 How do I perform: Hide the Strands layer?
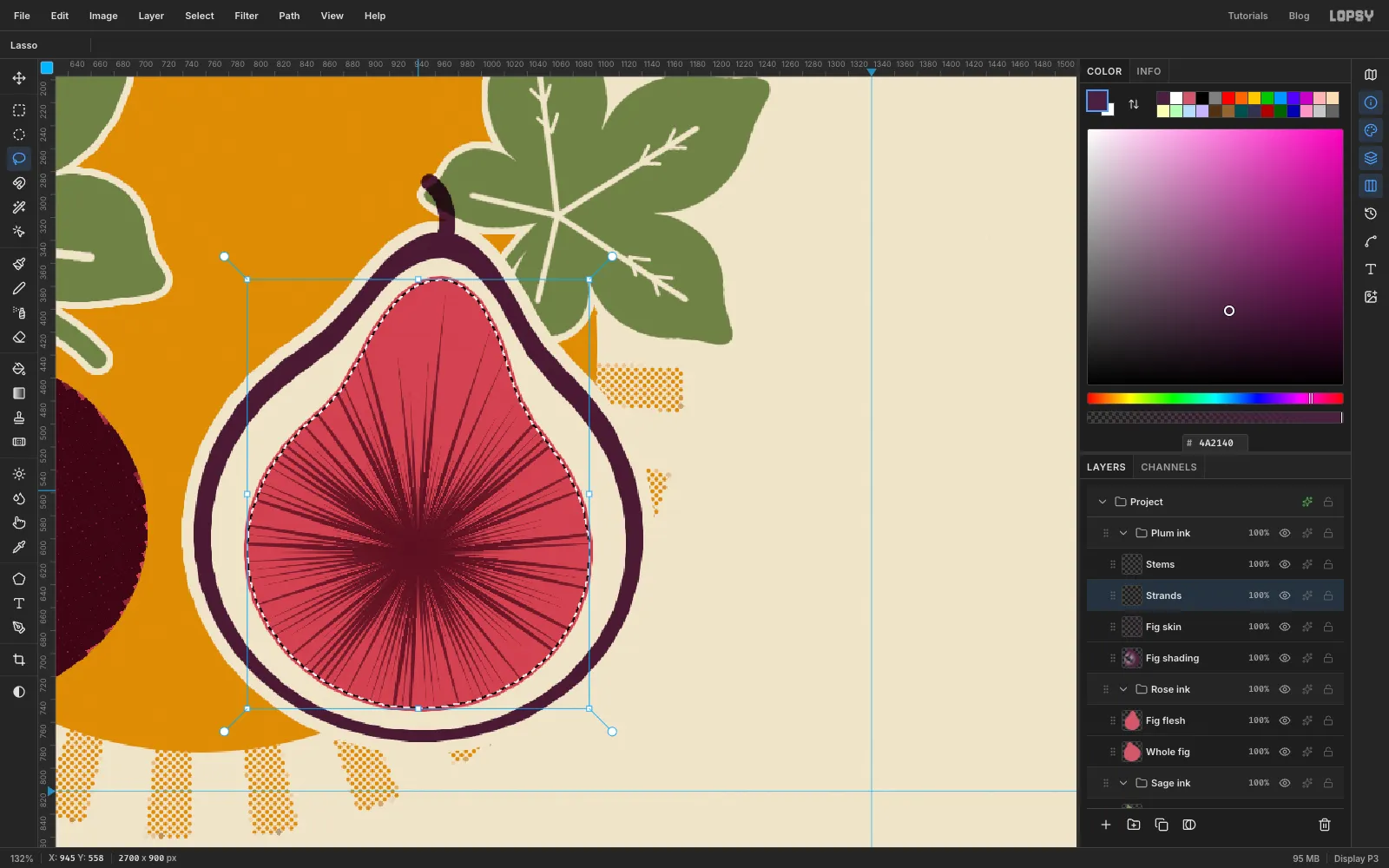(1285, 595)
